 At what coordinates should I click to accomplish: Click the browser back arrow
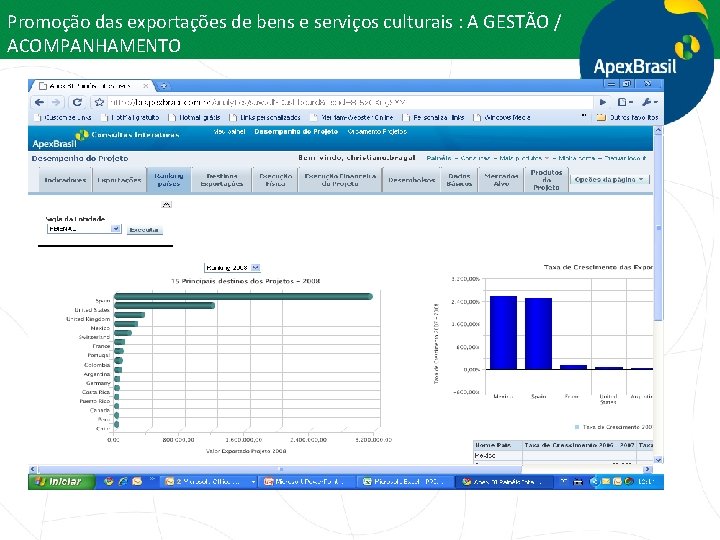tap(39, 102)
